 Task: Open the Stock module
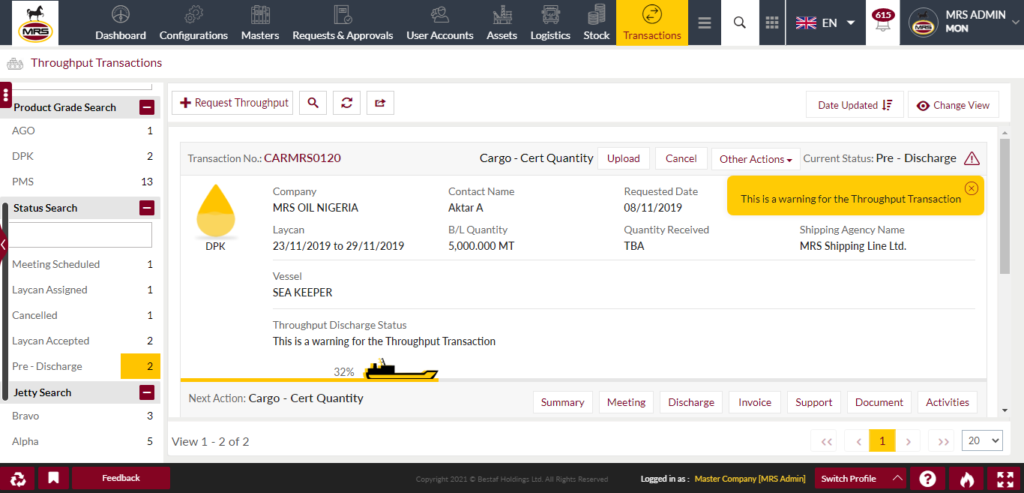point(596,23)
